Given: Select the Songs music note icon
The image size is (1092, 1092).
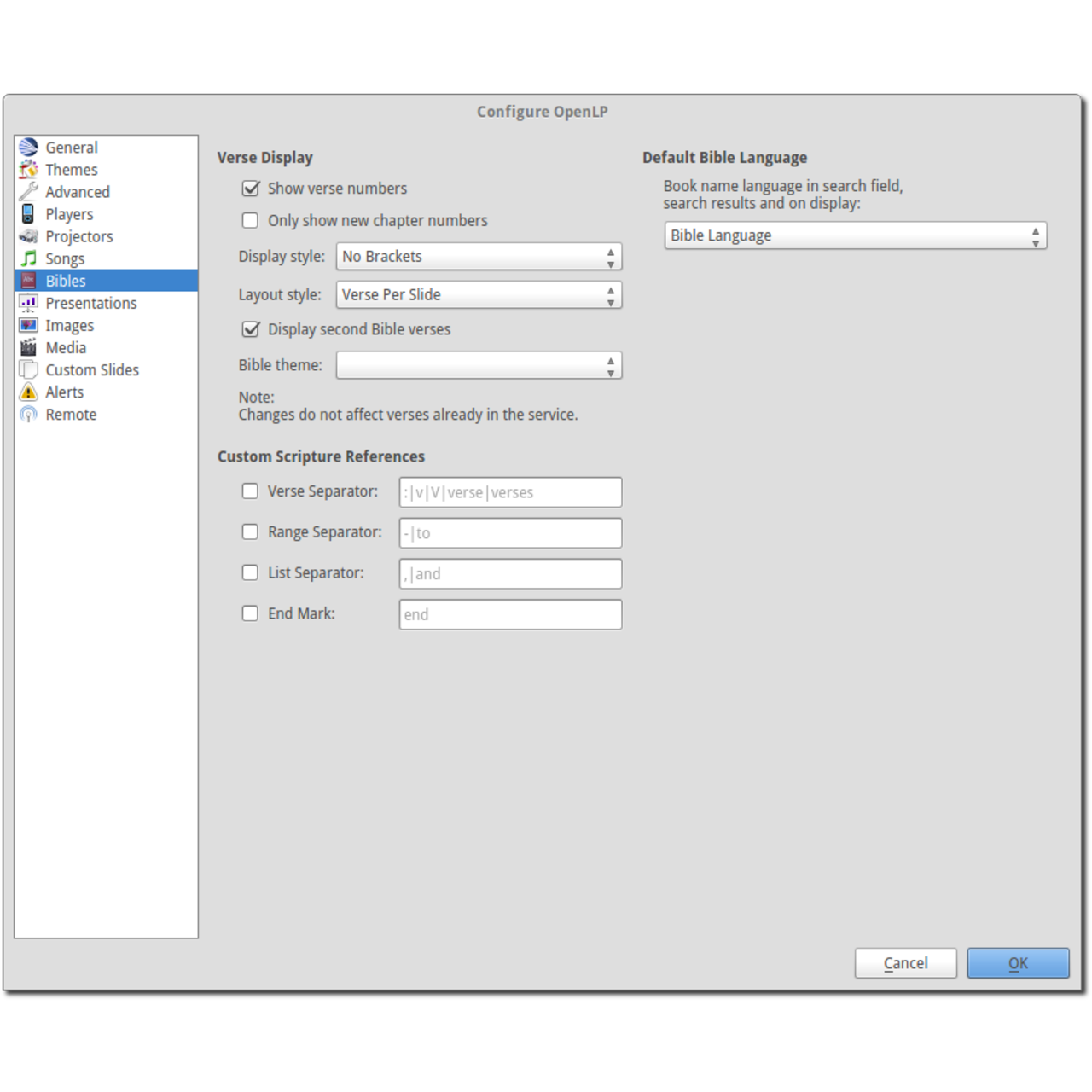Looking at the screenshot, I should click(29, 258).
